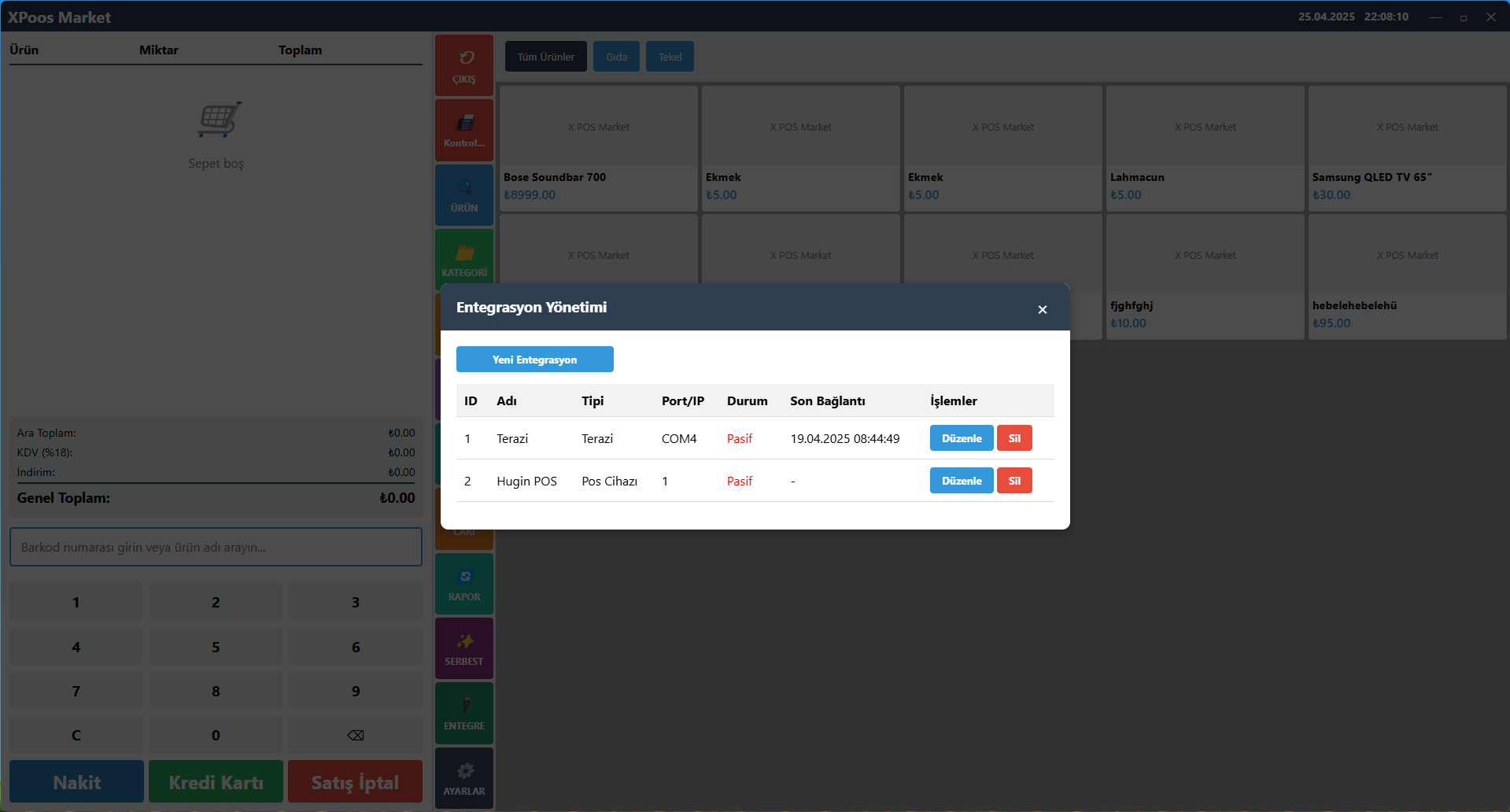Switch to the Gıda category tab
This screenshot has width=1510, height=812.
click(616, 57)
